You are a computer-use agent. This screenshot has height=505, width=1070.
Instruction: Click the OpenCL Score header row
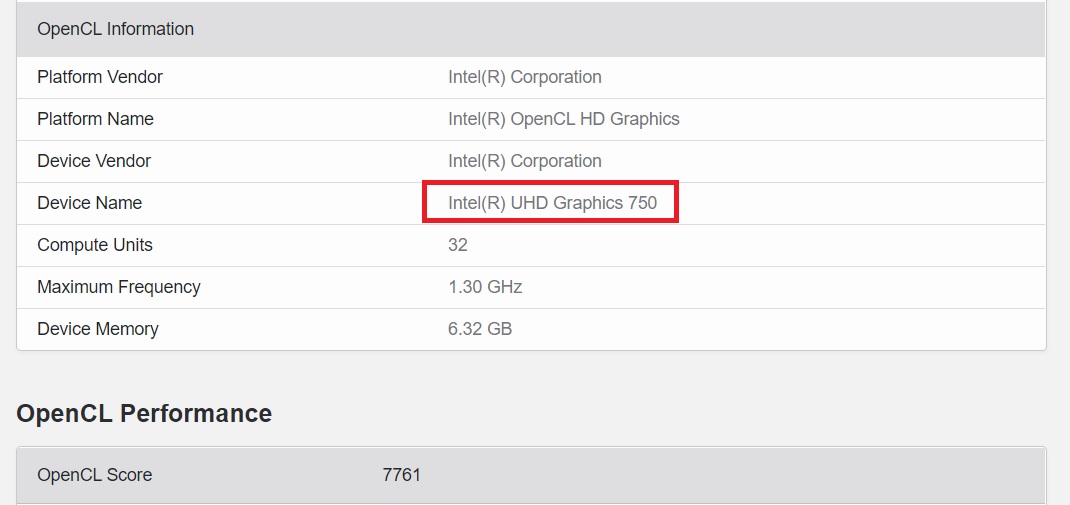531,476
